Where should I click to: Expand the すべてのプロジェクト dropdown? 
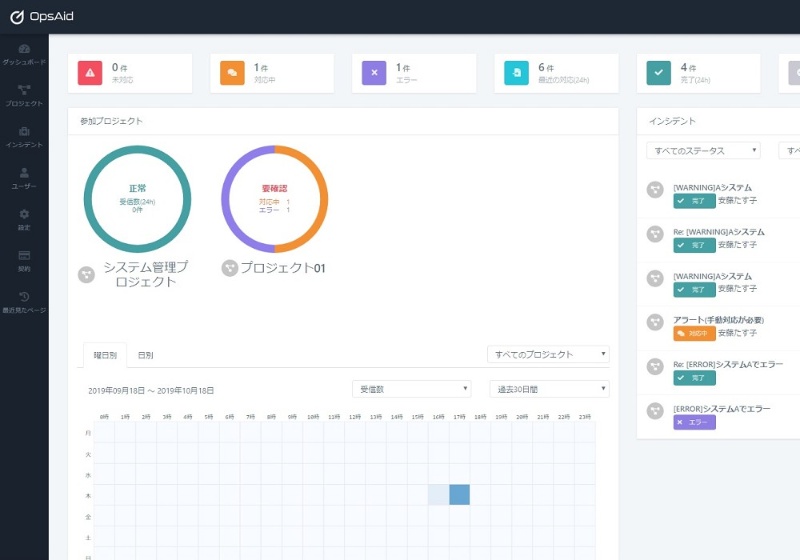548,355
